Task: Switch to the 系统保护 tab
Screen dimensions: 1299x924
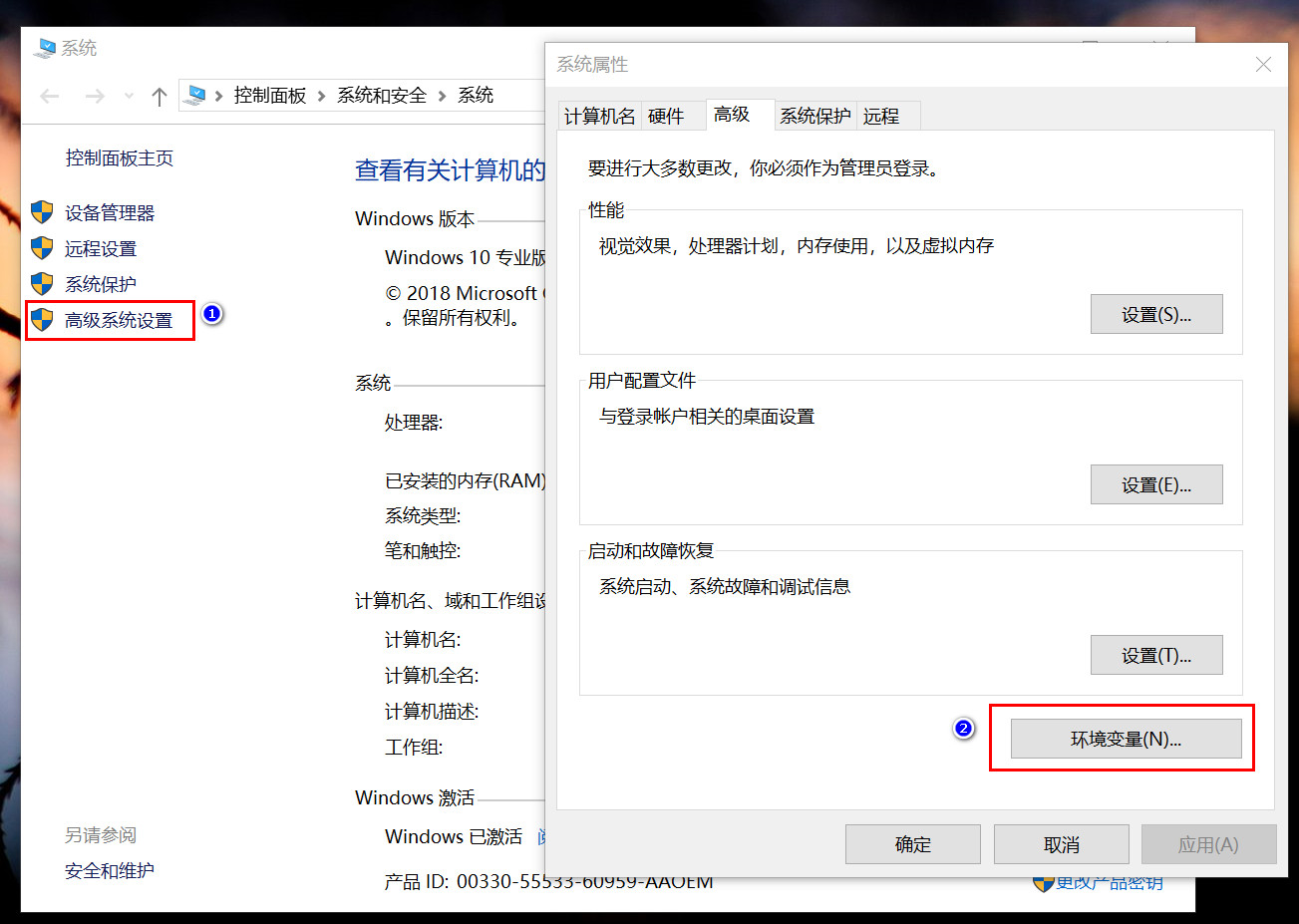Action: point(815,116)
